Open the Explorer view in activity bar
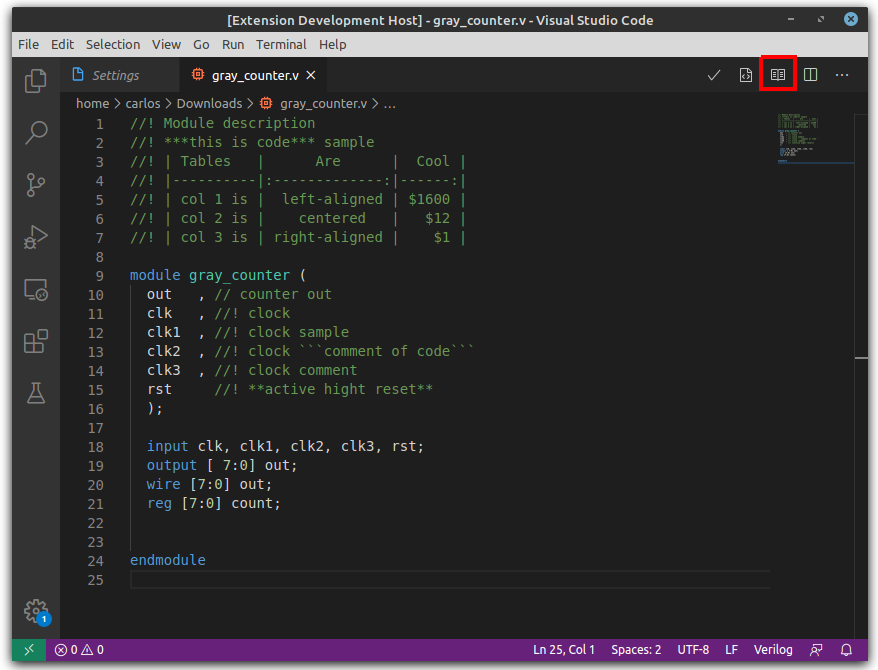Screen dimensions: 878x670 coord(36,81)
